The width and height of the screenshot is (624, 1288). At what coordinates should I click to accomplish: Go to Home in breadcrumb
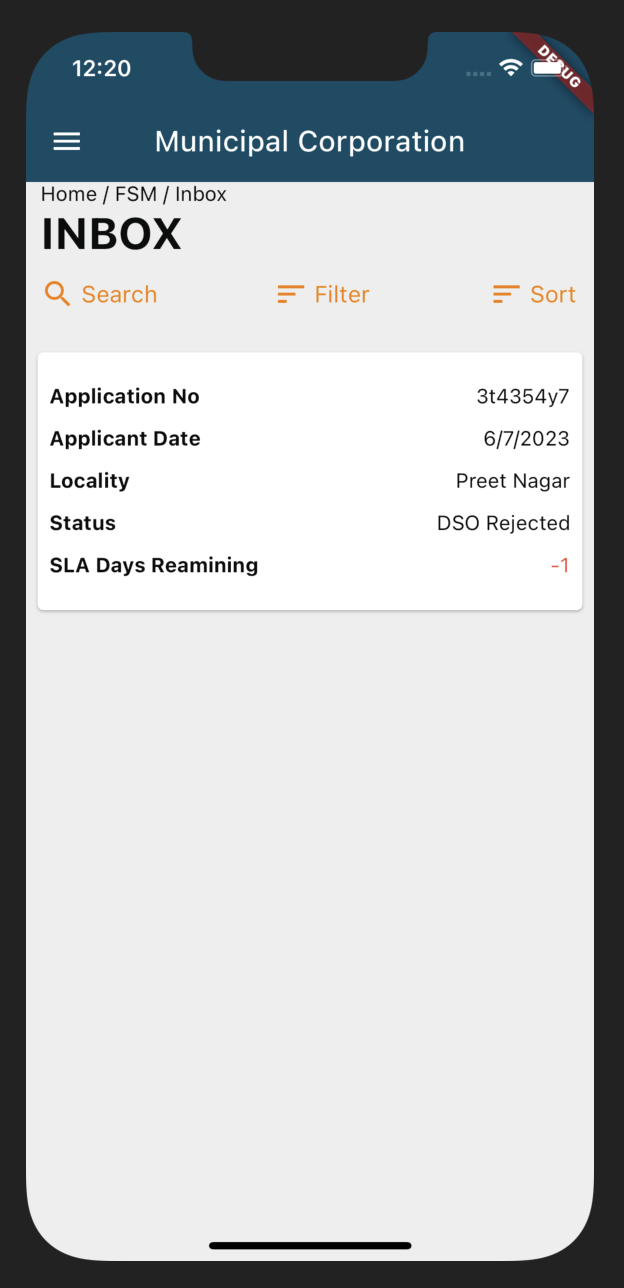point(69,194)
